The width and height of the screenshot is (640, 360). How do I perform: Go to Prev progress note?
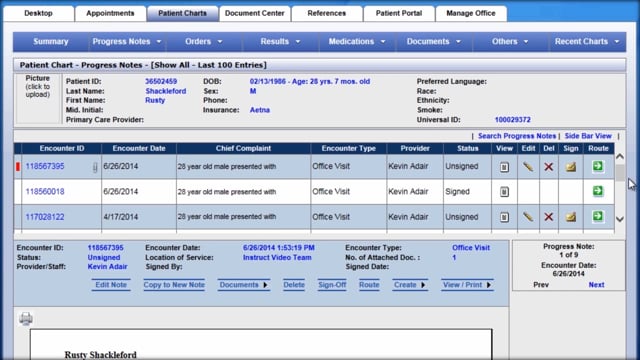tap(541, 285)
